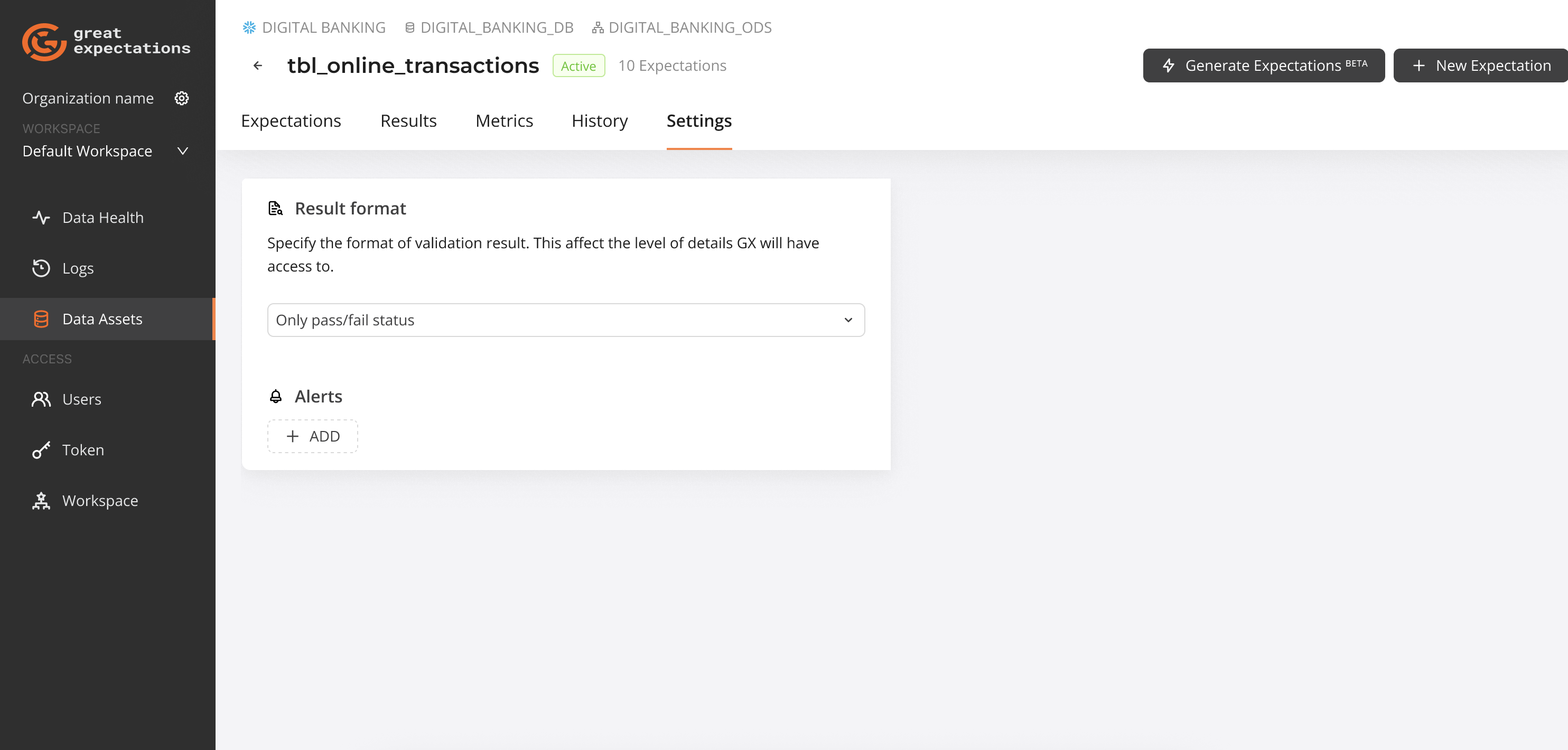Click the organization settings gear icon

click(181, 98)
